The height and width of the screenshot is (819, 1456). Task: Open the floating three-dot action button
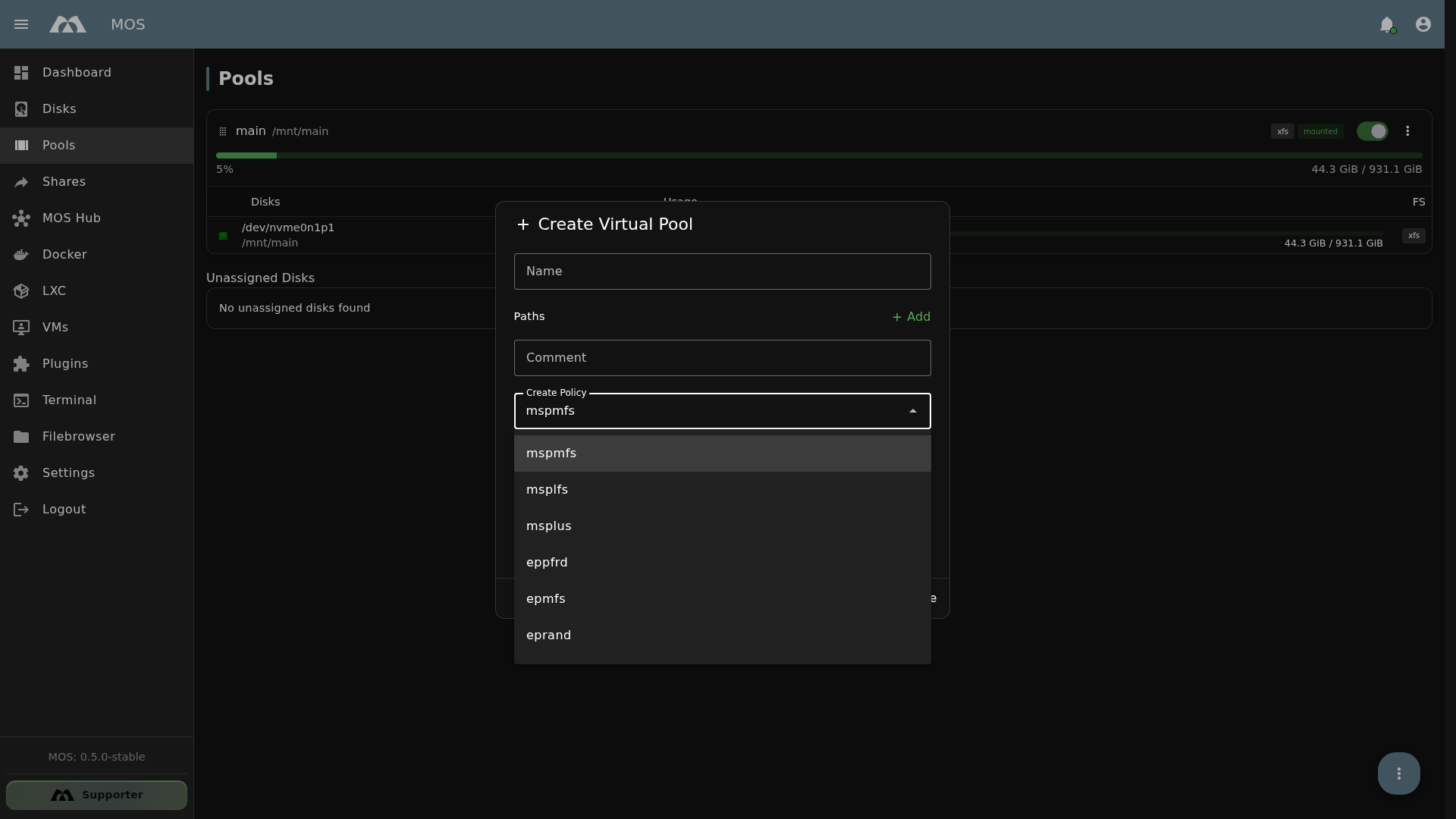[x=1399, y=773]
